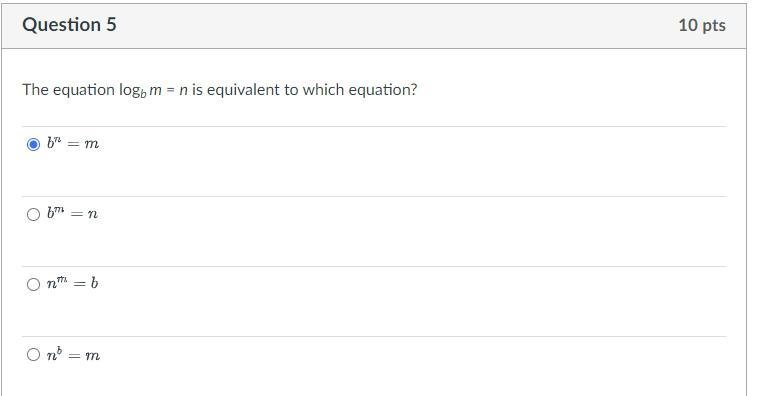
Task: Click the letter b in third answer
Action: pyautogui.click(x=94, y=283)
